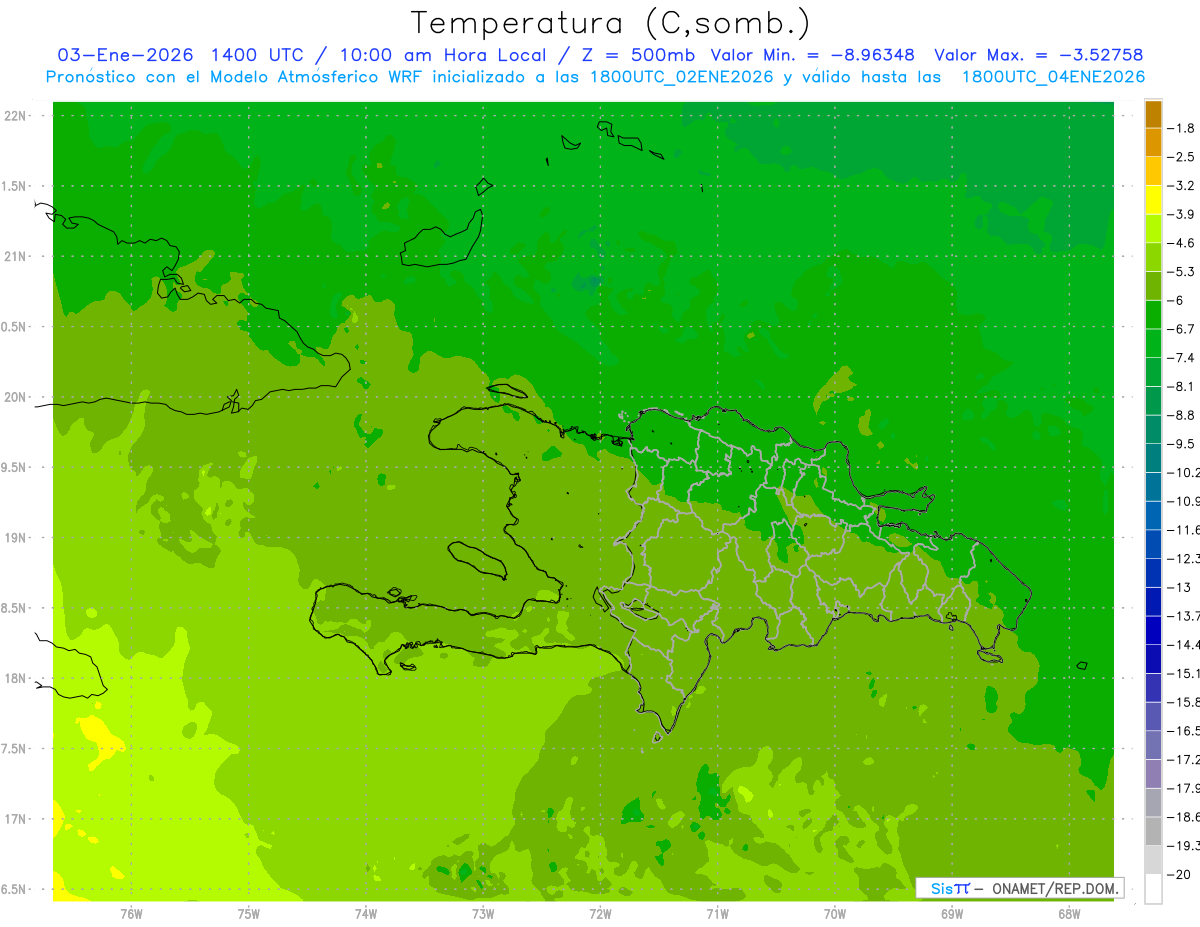Image resolution: width=1200 pixels, height=927 pixels.
Task: Click the "18N" latitude label
Action: point(14,678)
